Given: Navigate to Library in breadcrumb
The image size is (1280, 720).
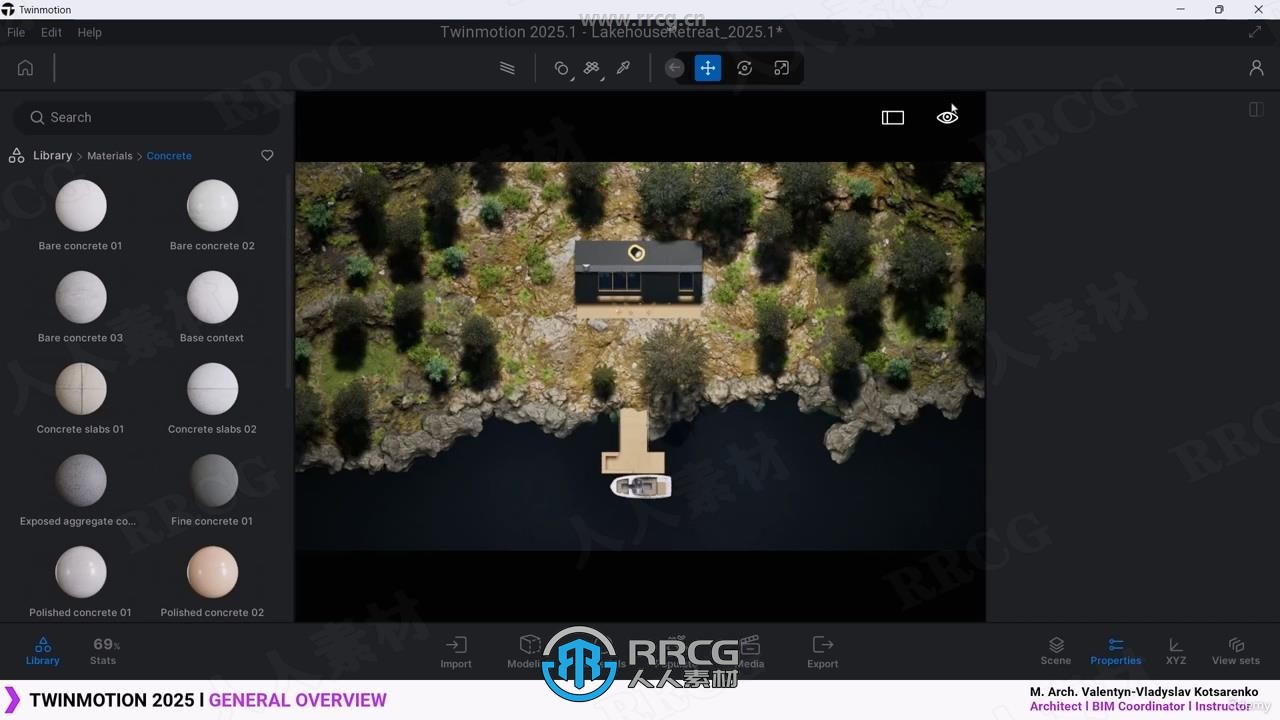Looking at the screenshot, I should [52, 155].
